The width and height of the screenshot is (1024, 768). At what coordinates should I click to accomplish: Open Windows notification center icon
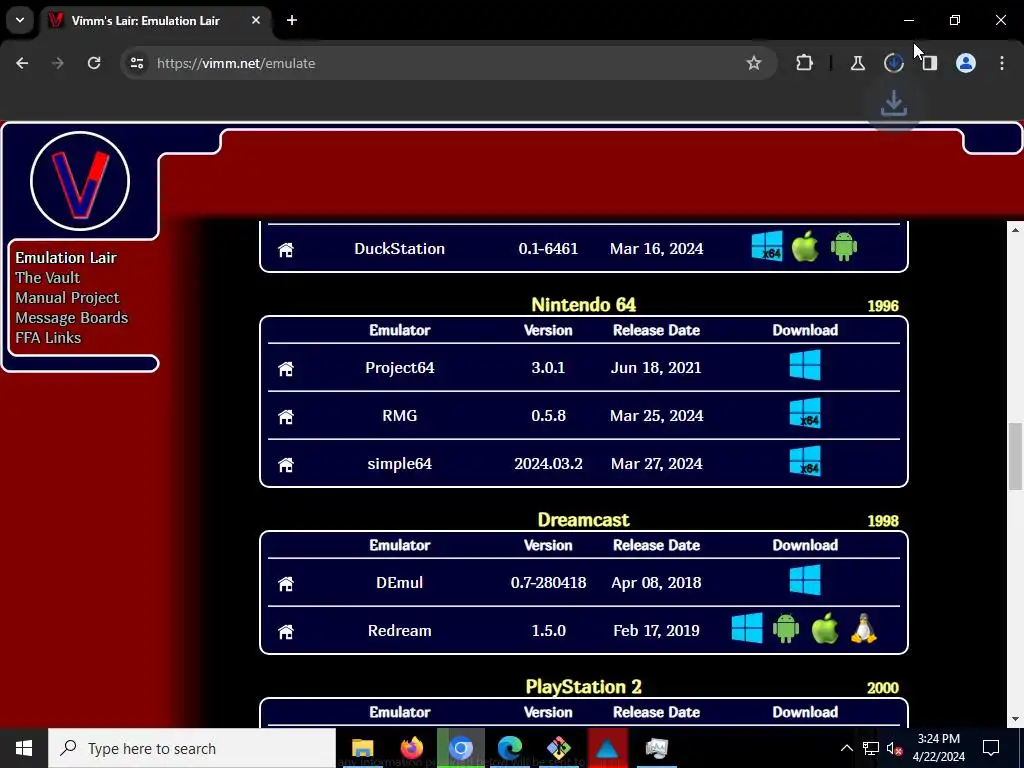click(991, 748)
